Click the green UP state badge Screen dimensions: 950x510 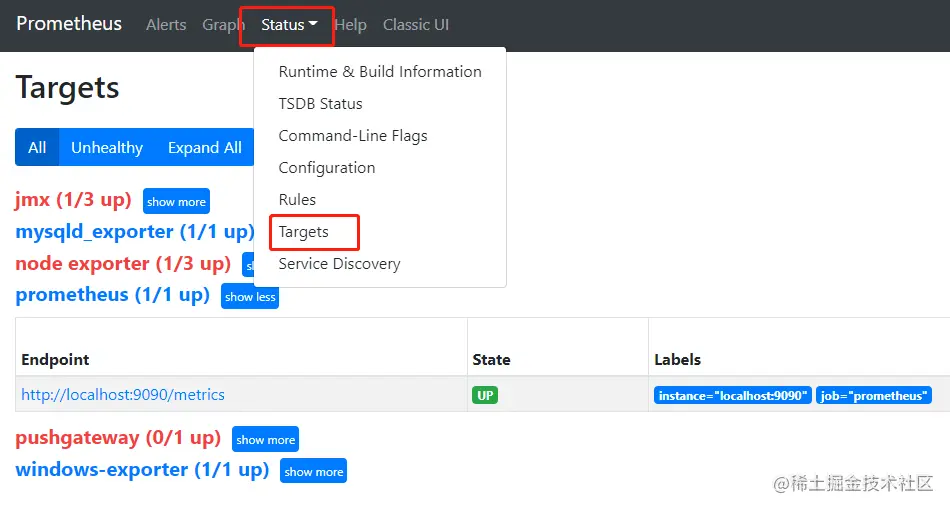pos(485,396)
